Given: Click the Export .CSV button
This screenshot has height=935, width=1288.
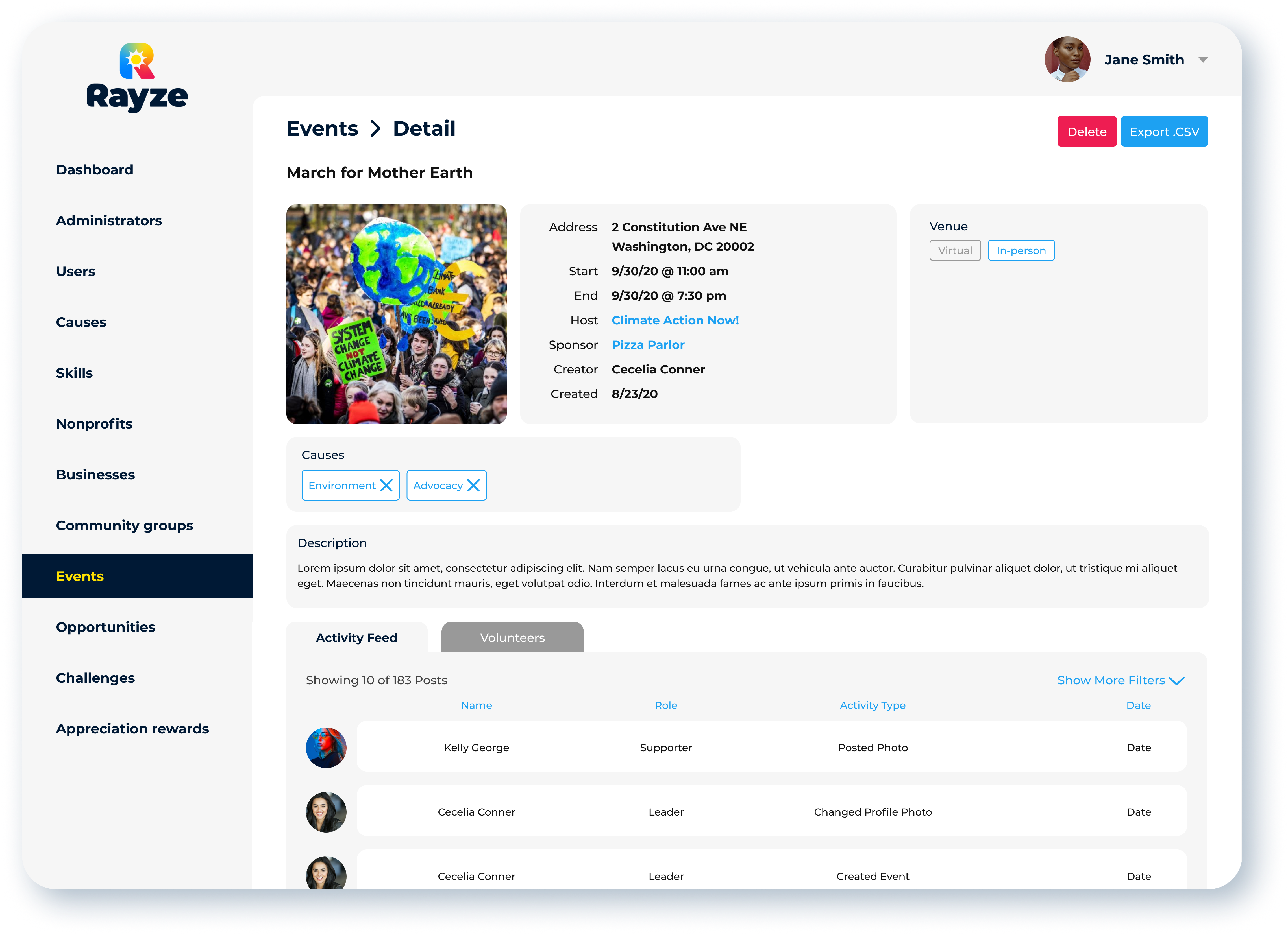Looking at the screenshot, I should pos(1164,132).
